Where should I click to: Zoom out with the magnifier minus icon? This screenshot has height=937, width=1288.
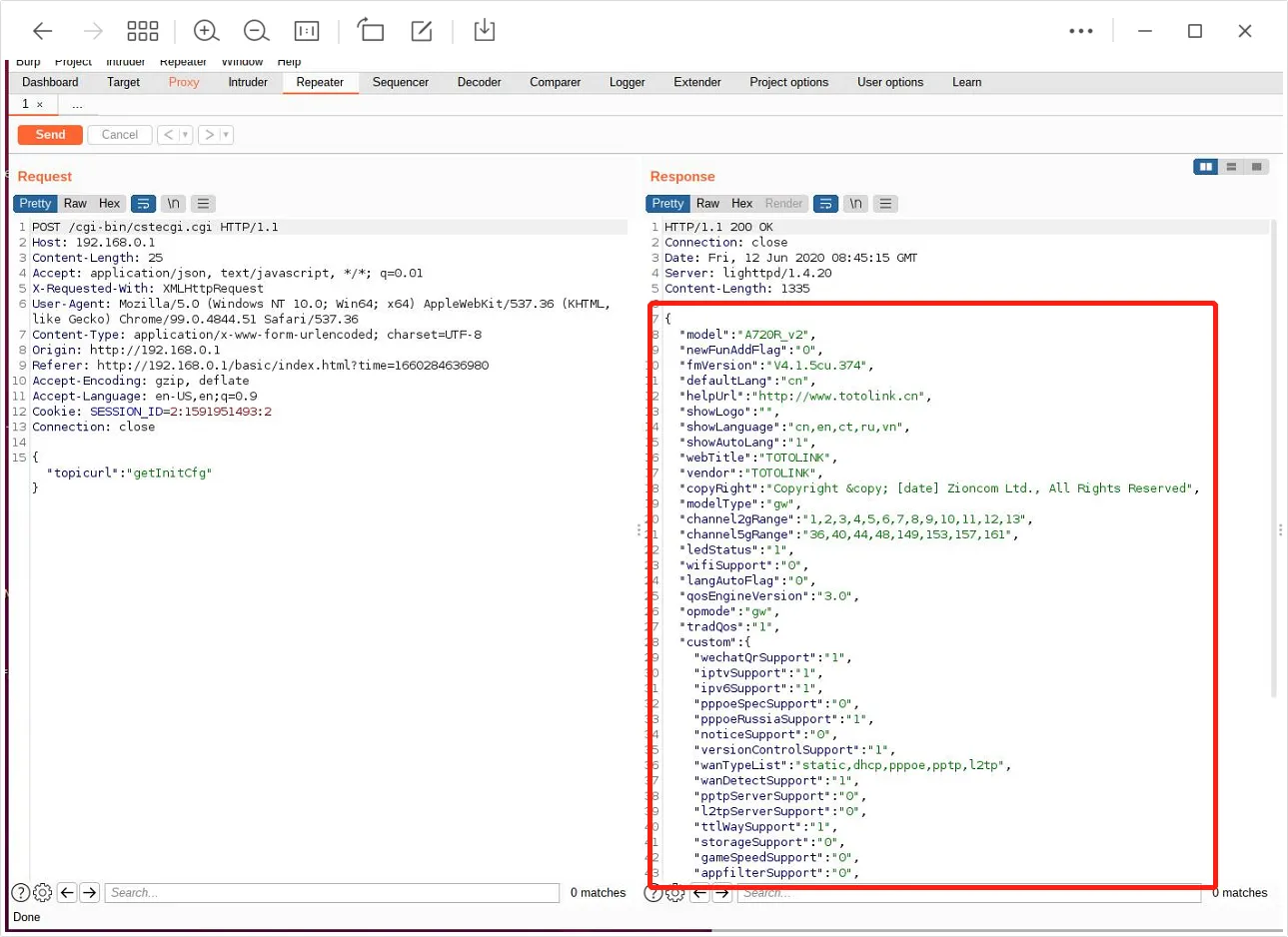click(x=256, y=31)
